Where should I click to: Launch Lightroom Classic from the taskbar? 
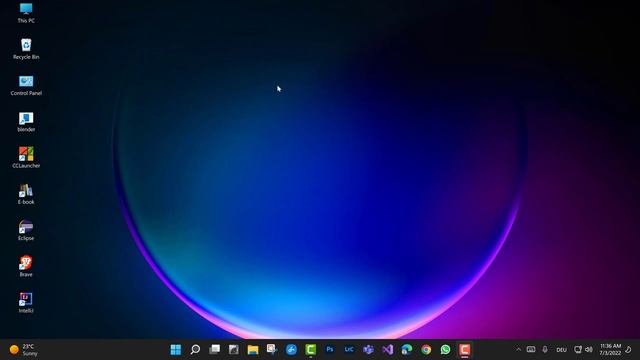click(x=349, y=349)
